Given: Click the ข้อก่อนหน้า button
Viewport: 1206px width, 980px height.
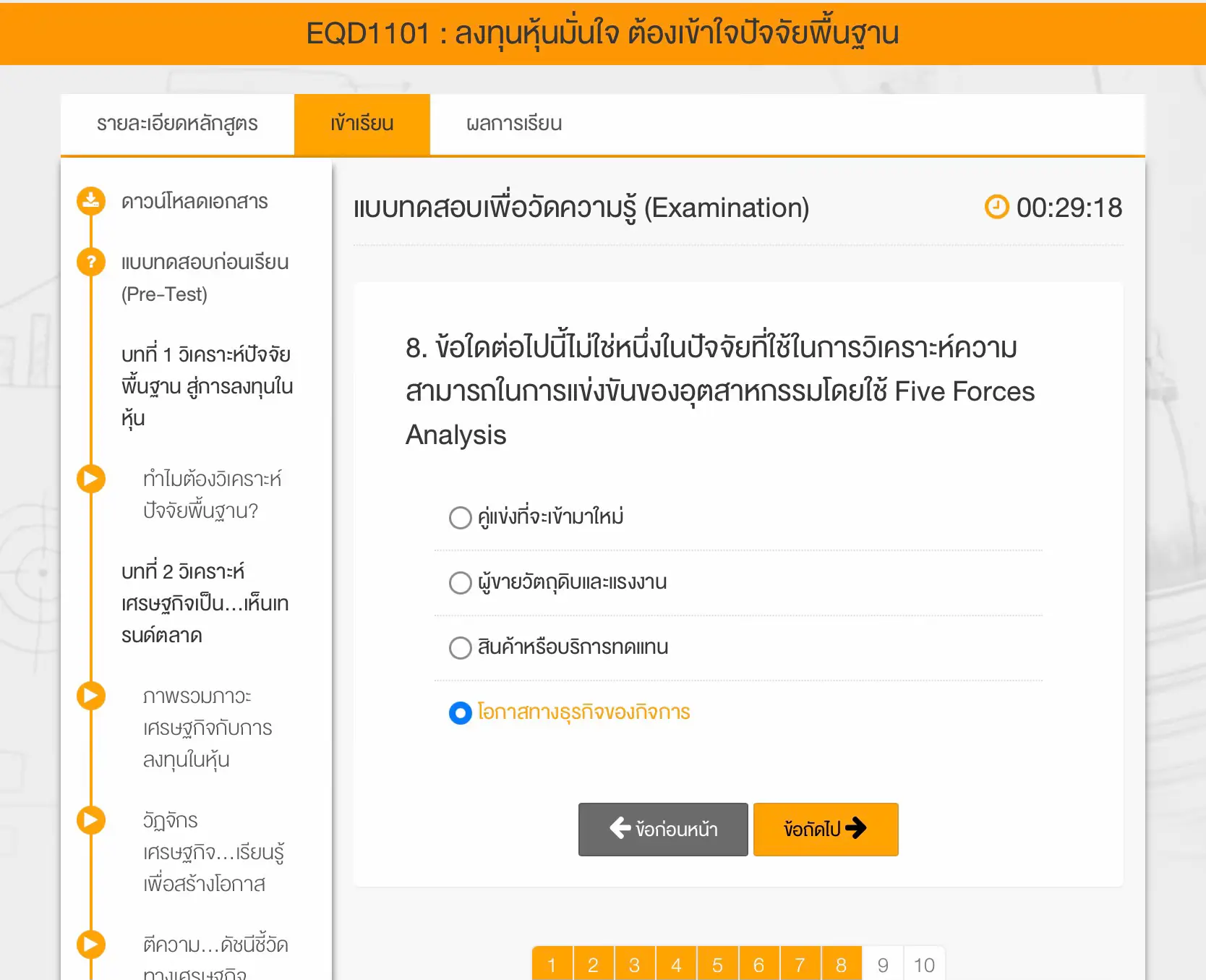Looking at the screenshot, I should click(662, 830).
